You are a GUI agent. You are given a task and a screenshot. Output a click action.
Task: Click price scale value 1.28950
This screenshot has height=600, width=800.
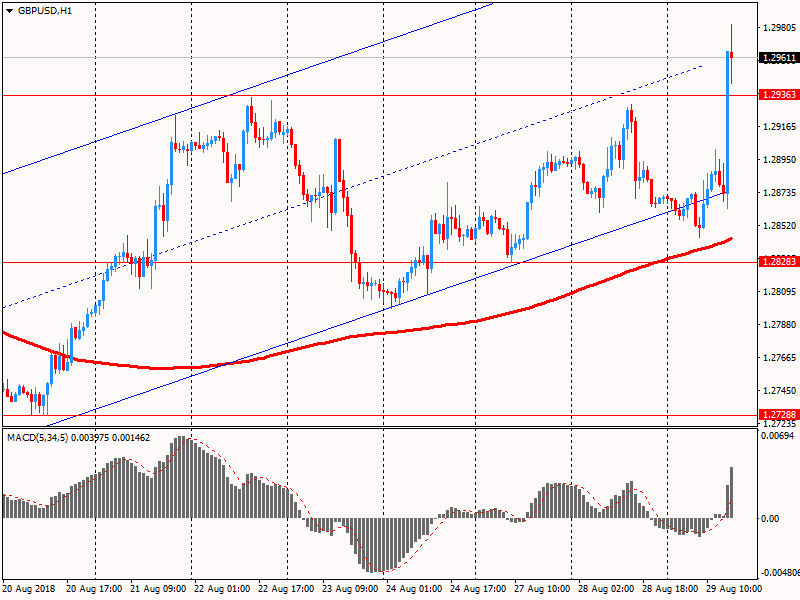779,160
